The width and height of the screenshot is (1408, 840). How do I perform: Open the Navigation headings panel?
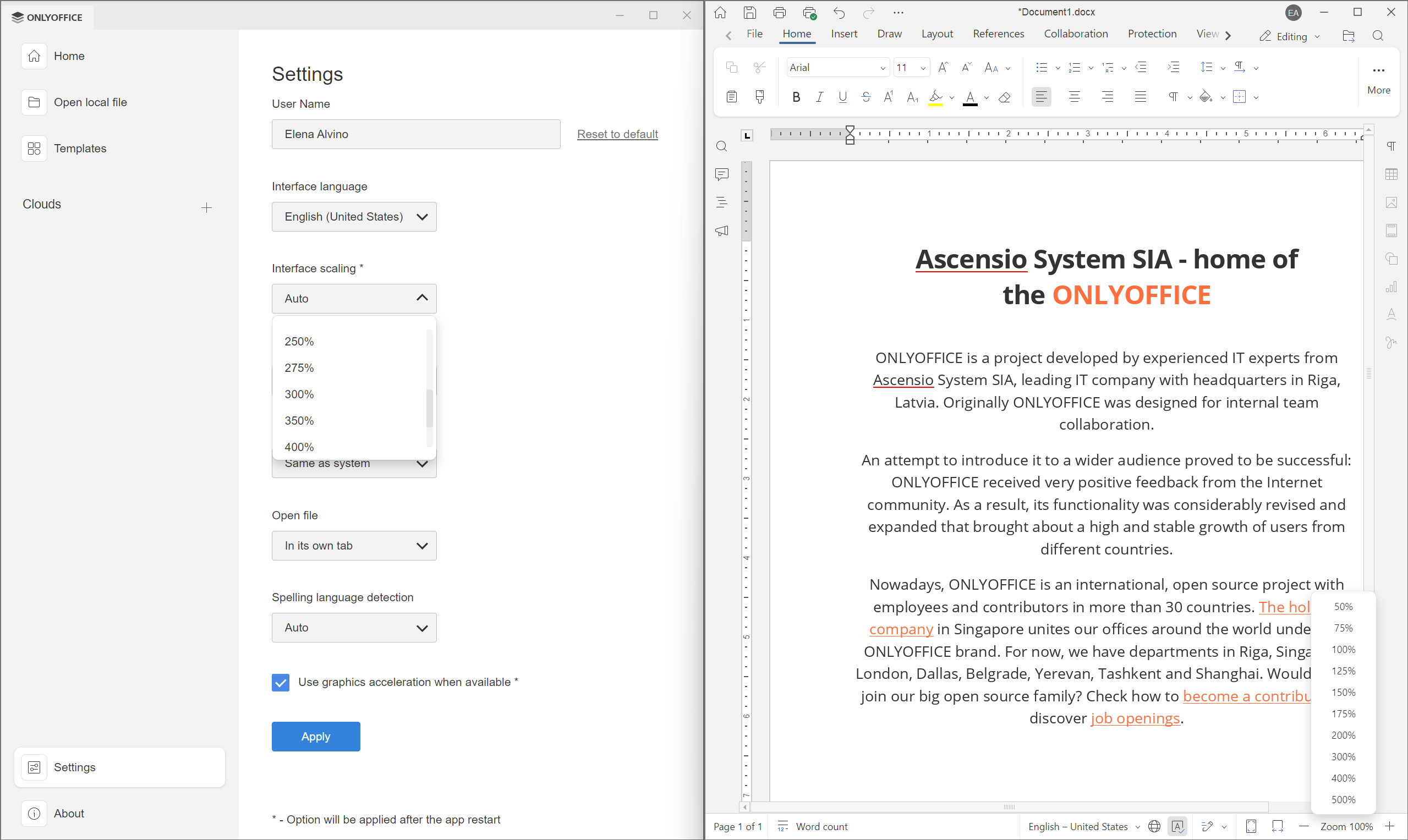(x=722, y=202)
